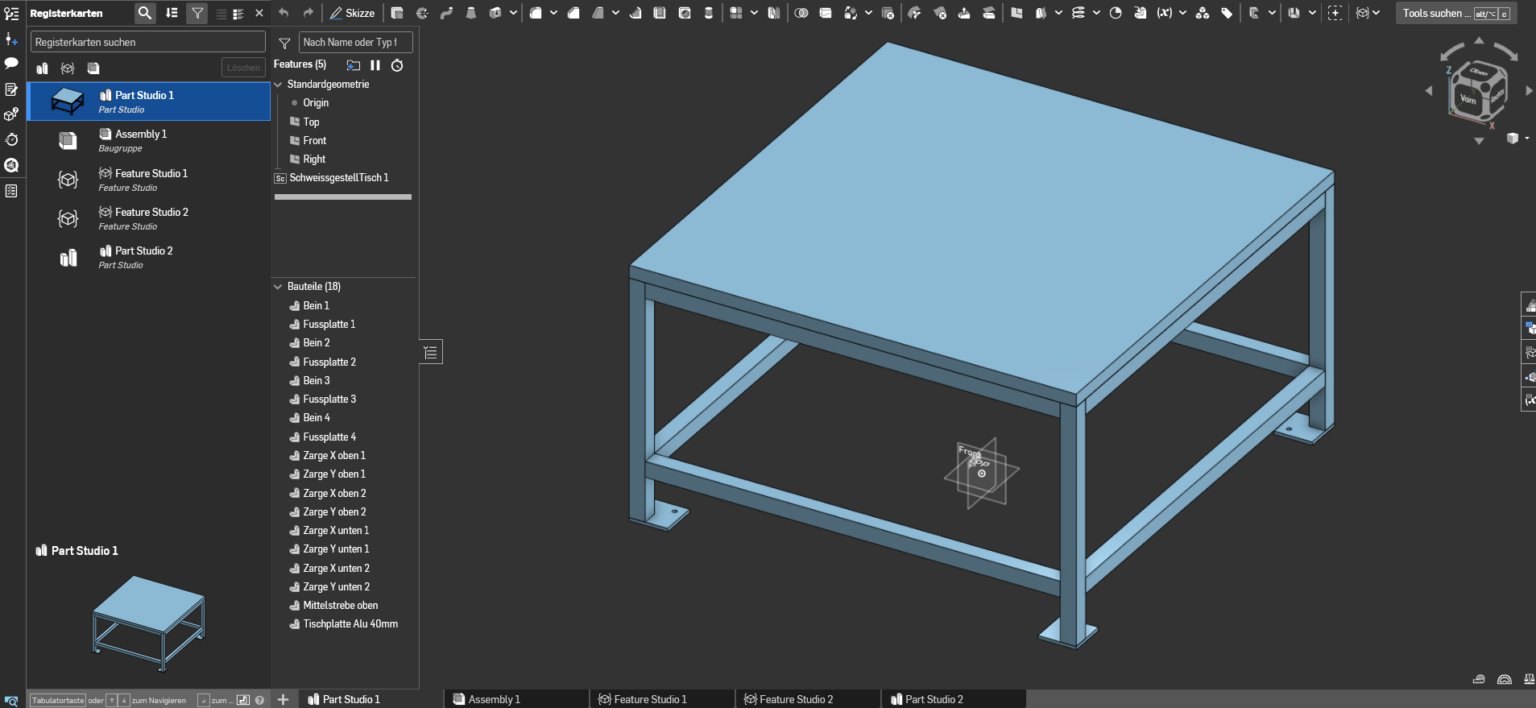Switch to the Feature Studio 2 bottom tab
Image resolution: width=1536 pixels, height=708 pixels.
[808, 699]
